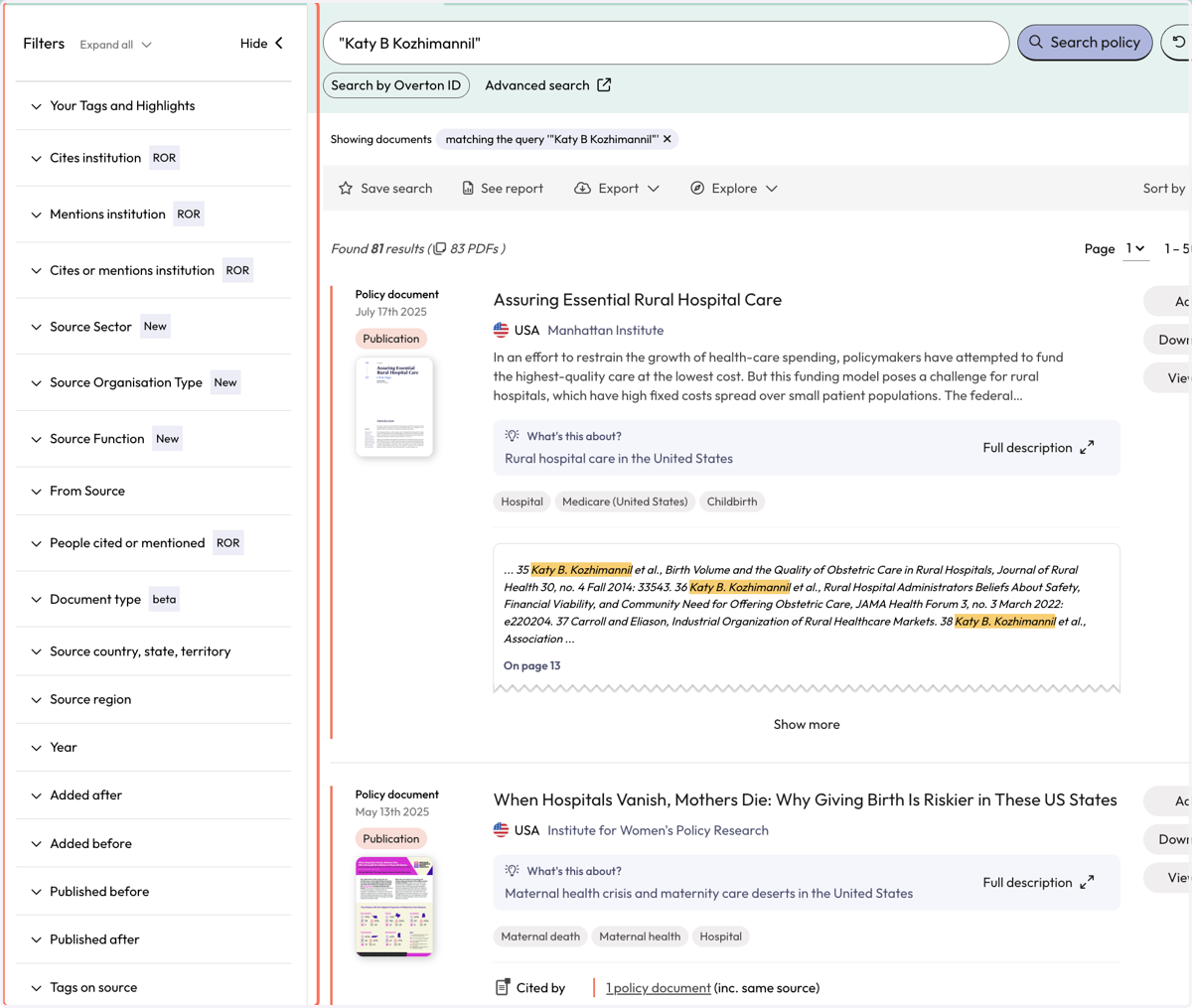Expand the Cites institution filter

pos(154,158)
